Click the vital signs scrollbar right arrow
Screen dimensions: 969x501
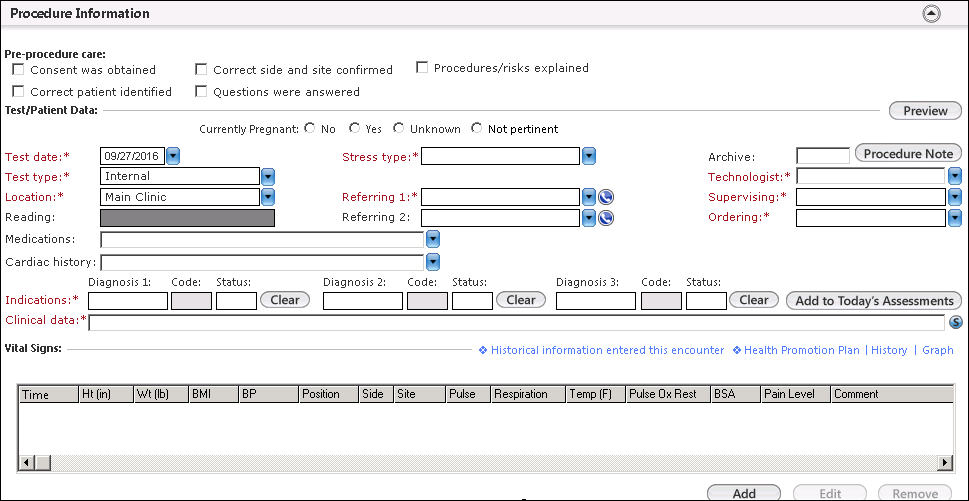tap(945, 462)
